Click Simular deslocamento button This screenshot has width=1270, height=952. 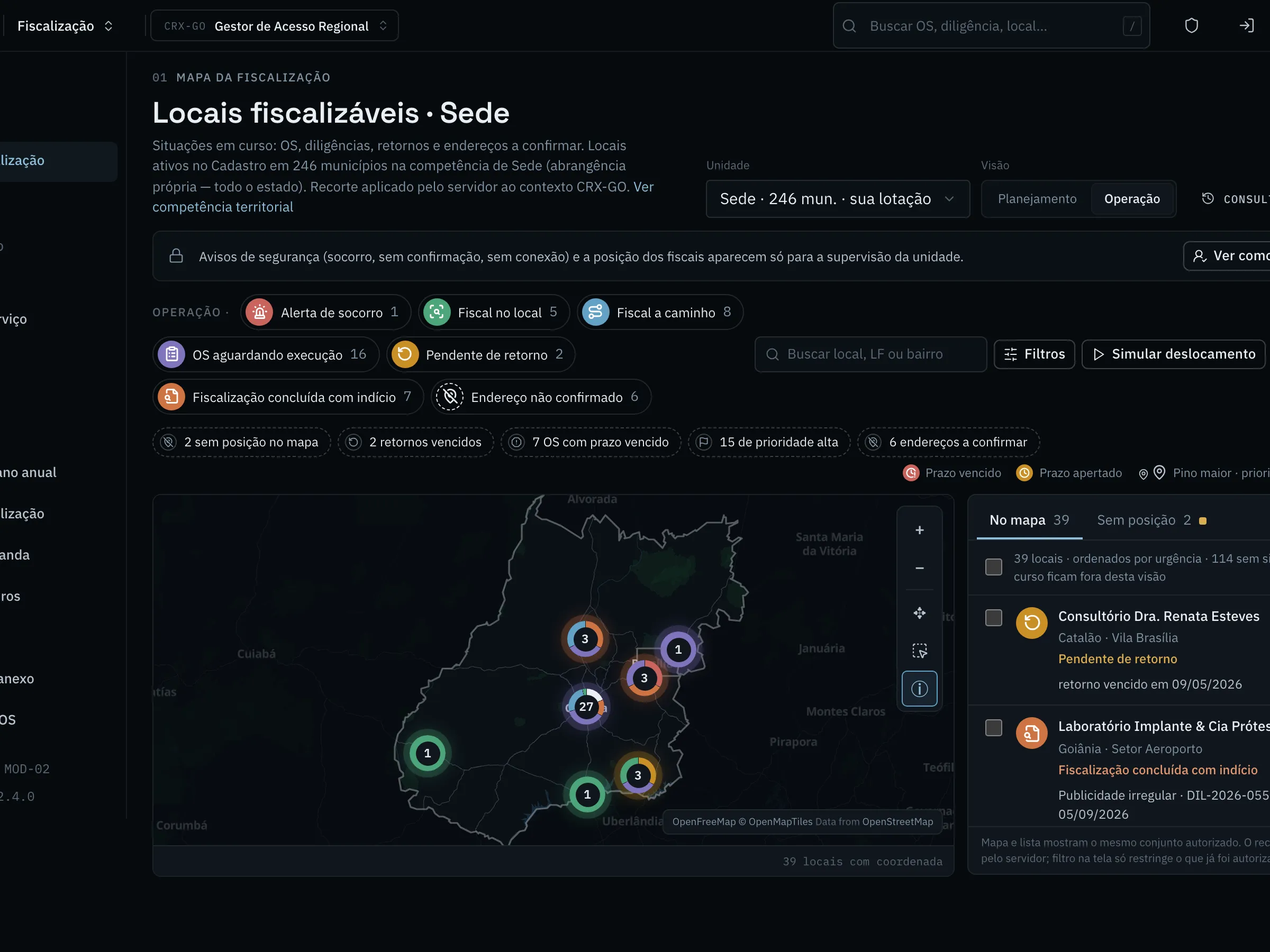coord(1173,354)
